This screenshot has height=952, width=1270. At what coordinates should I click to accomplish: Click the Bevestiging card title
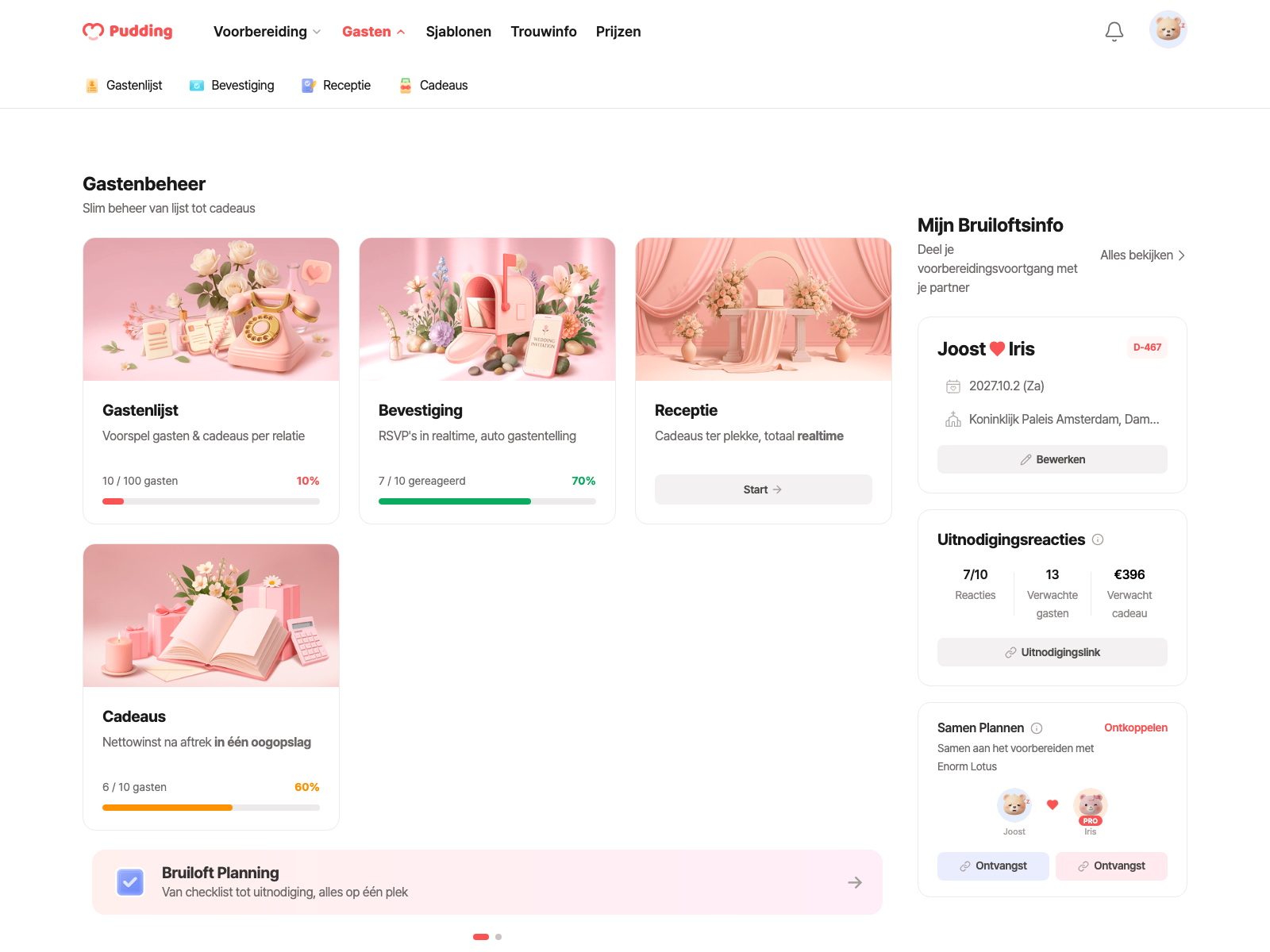pos(421,410)
